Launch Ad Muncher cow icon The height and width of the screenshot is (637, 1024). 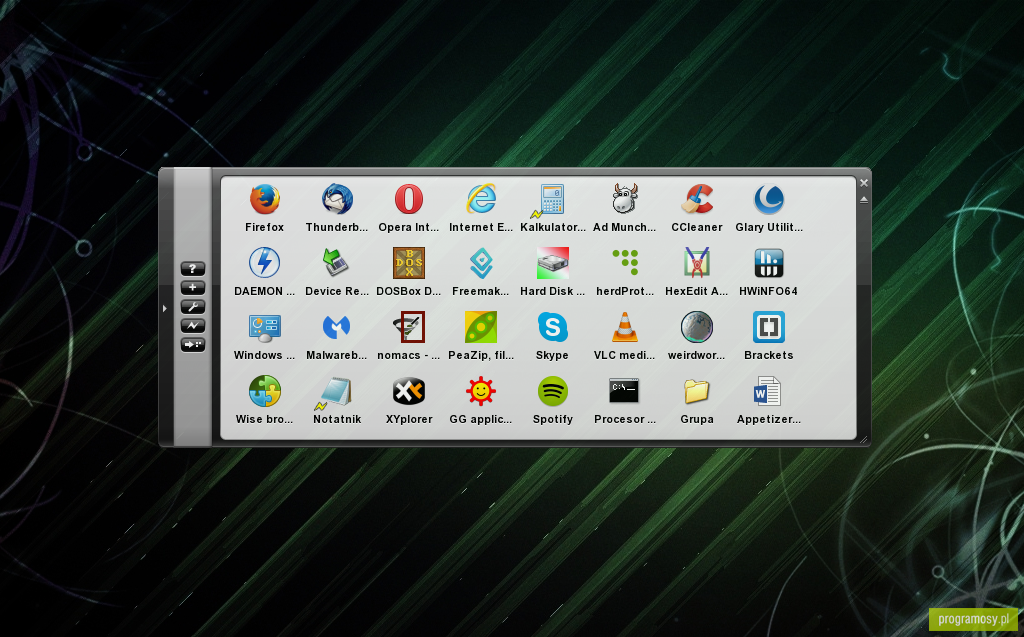[x=624, y=199]
